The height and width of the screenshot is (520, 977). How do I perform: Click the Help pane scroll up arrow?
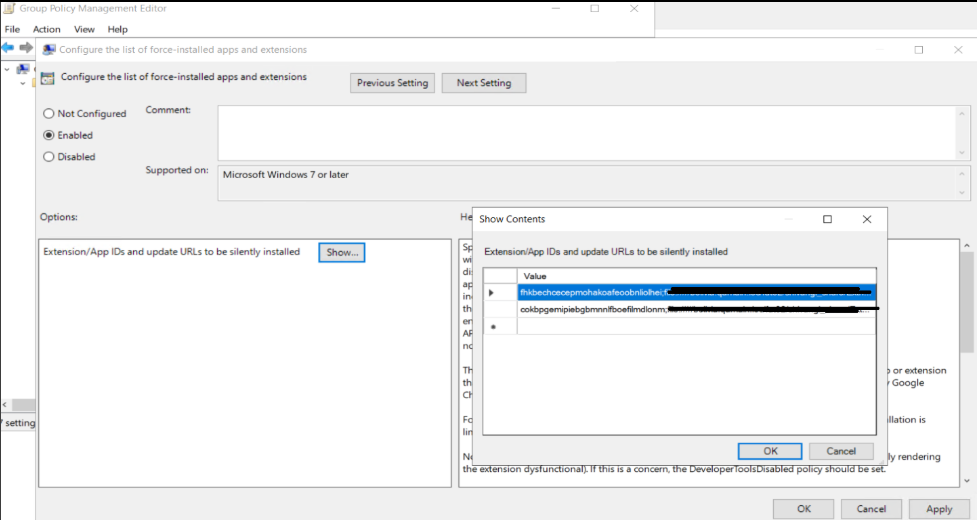(967, 246)
